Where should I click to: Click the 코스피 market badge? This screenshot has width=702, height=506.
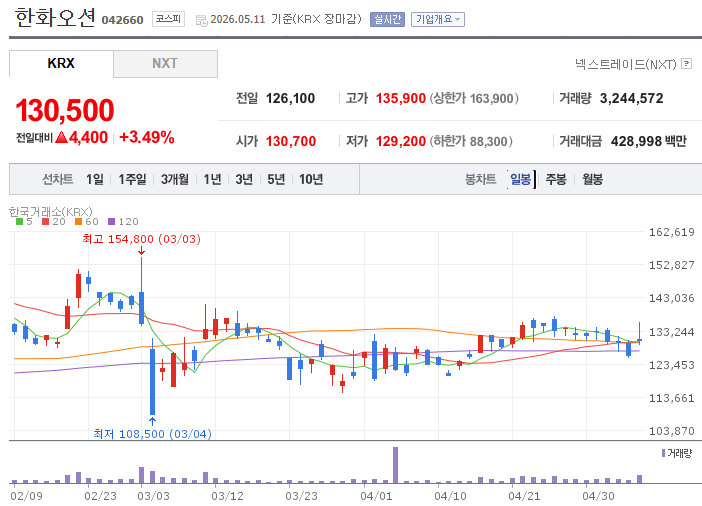click(x=168, y=19)
